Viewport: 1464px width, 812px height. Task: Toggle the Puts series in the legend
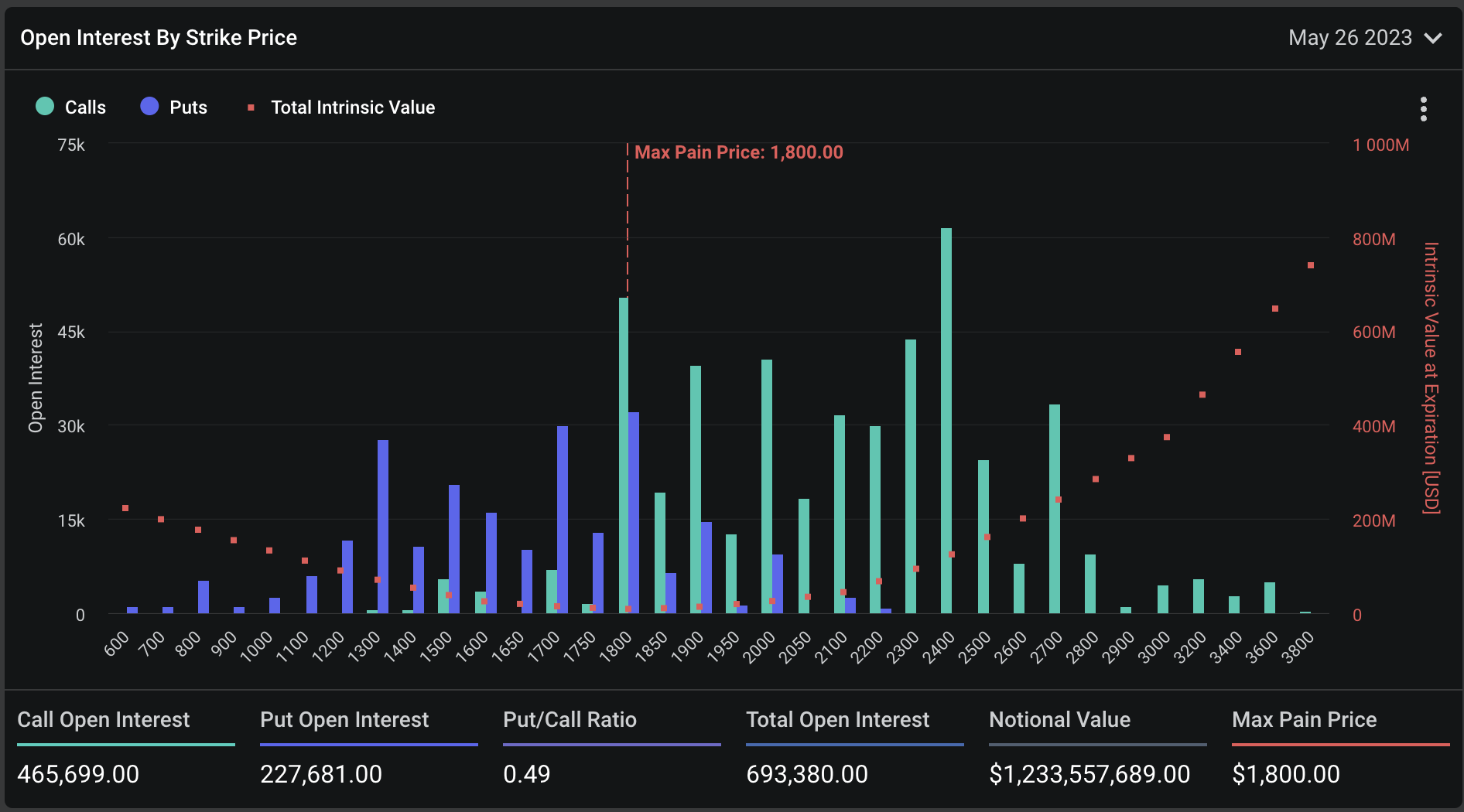[174, 107]
